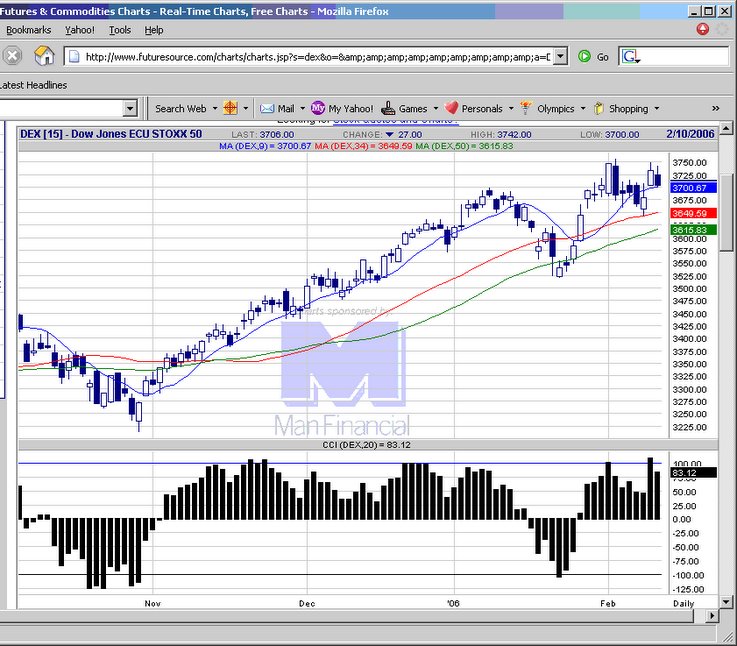Click the vertical scrollbar thumb
This screenshot has width=737, height=646.
(x=726, y=214)
